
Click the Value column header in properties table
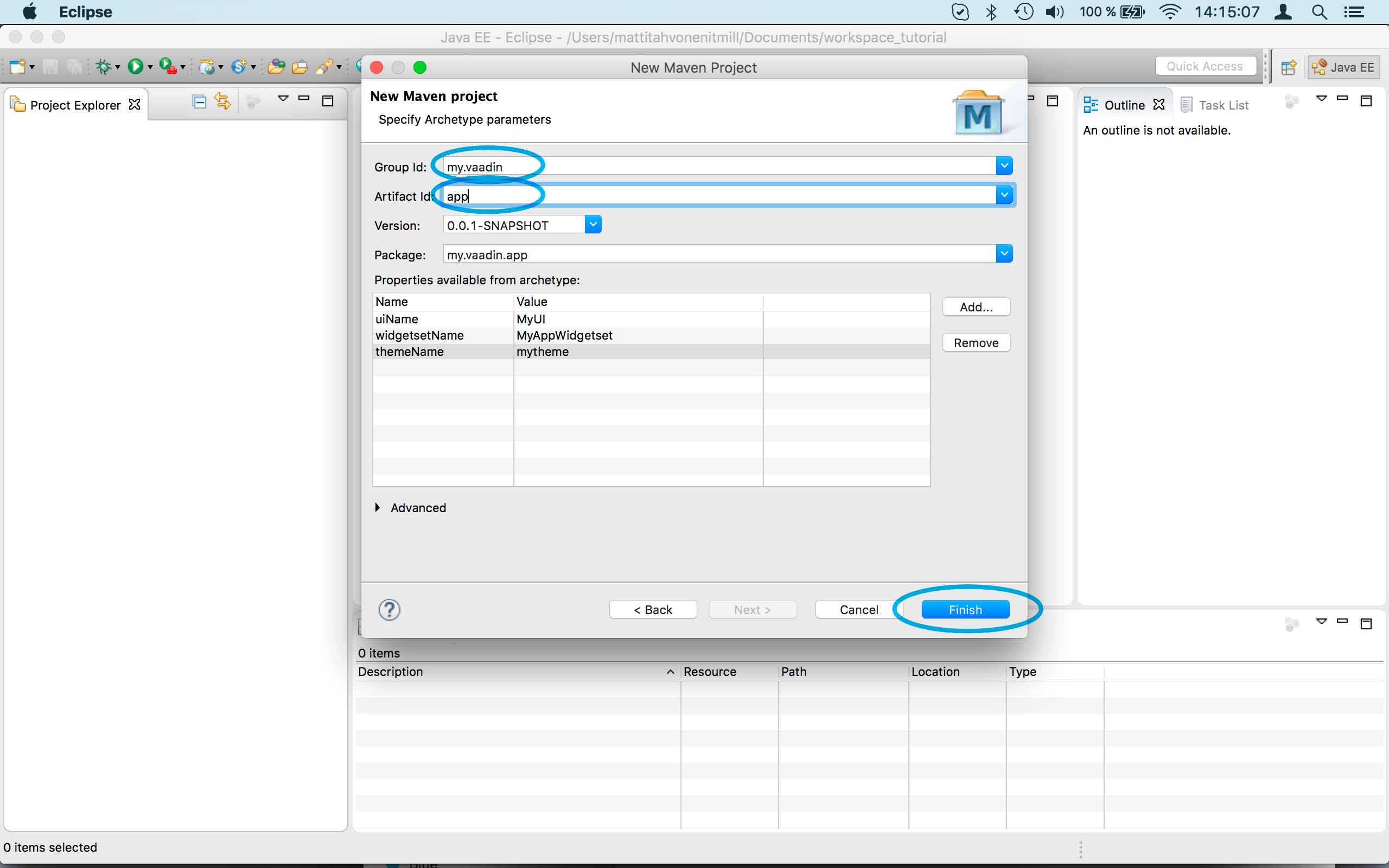point(638,302)
